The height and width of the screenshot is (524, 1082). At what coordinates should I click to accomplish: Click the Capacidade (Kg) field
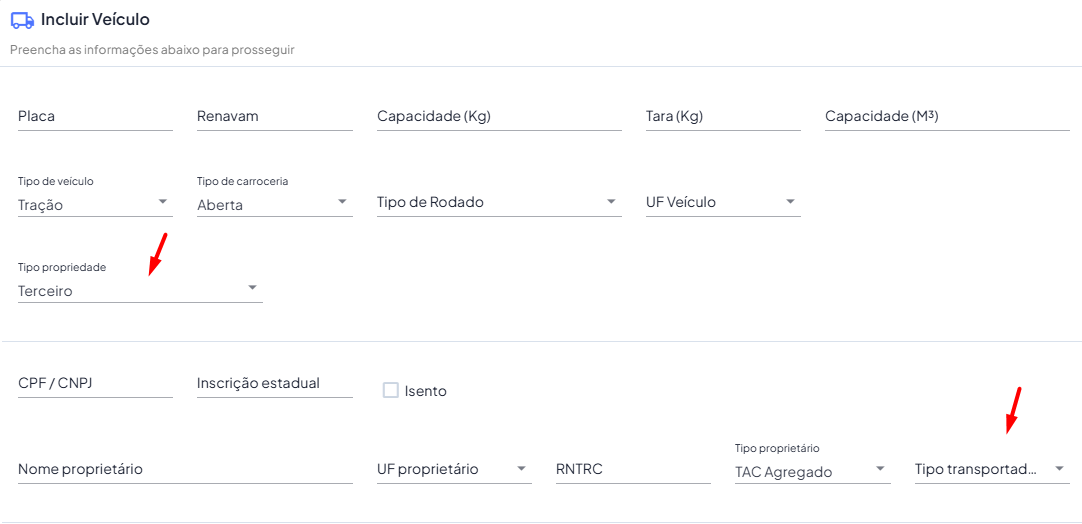[x=498, y=117]
